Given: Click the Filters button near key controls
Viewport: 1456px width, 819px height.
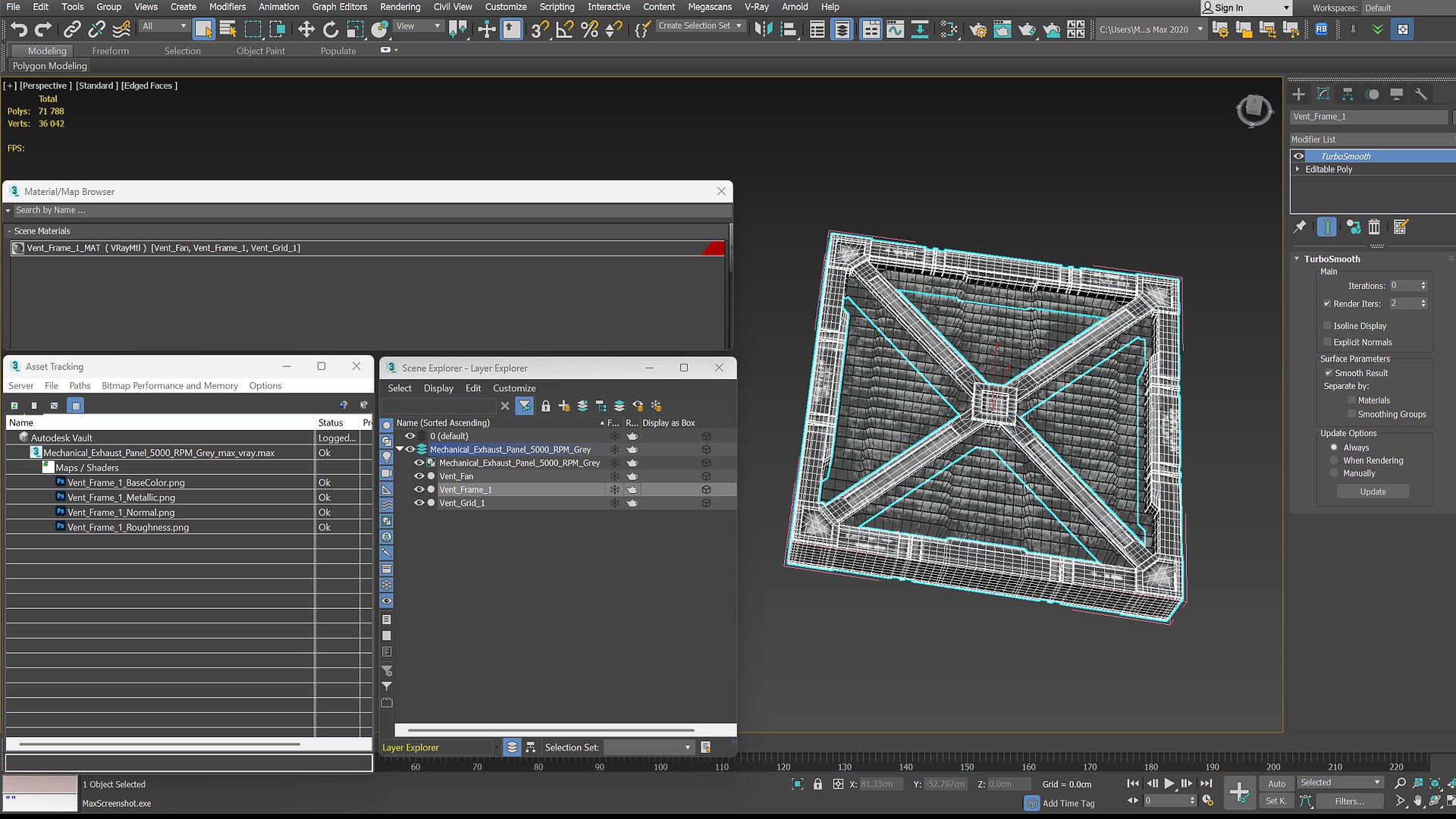Looking at the screenshot, I should point(1350,802).
